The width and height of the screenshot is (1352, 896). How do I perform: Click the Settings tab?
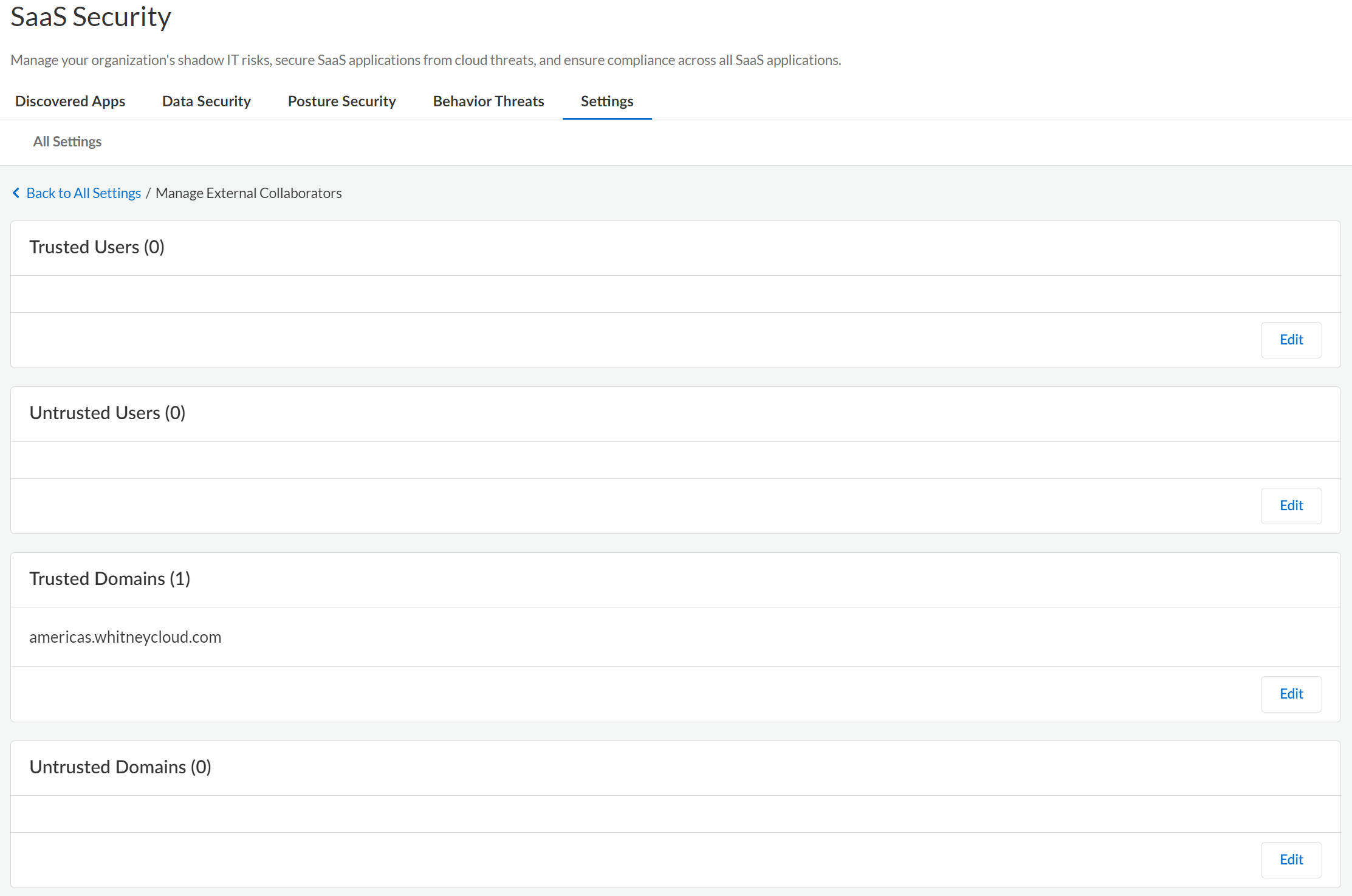(x=606, y=101)
